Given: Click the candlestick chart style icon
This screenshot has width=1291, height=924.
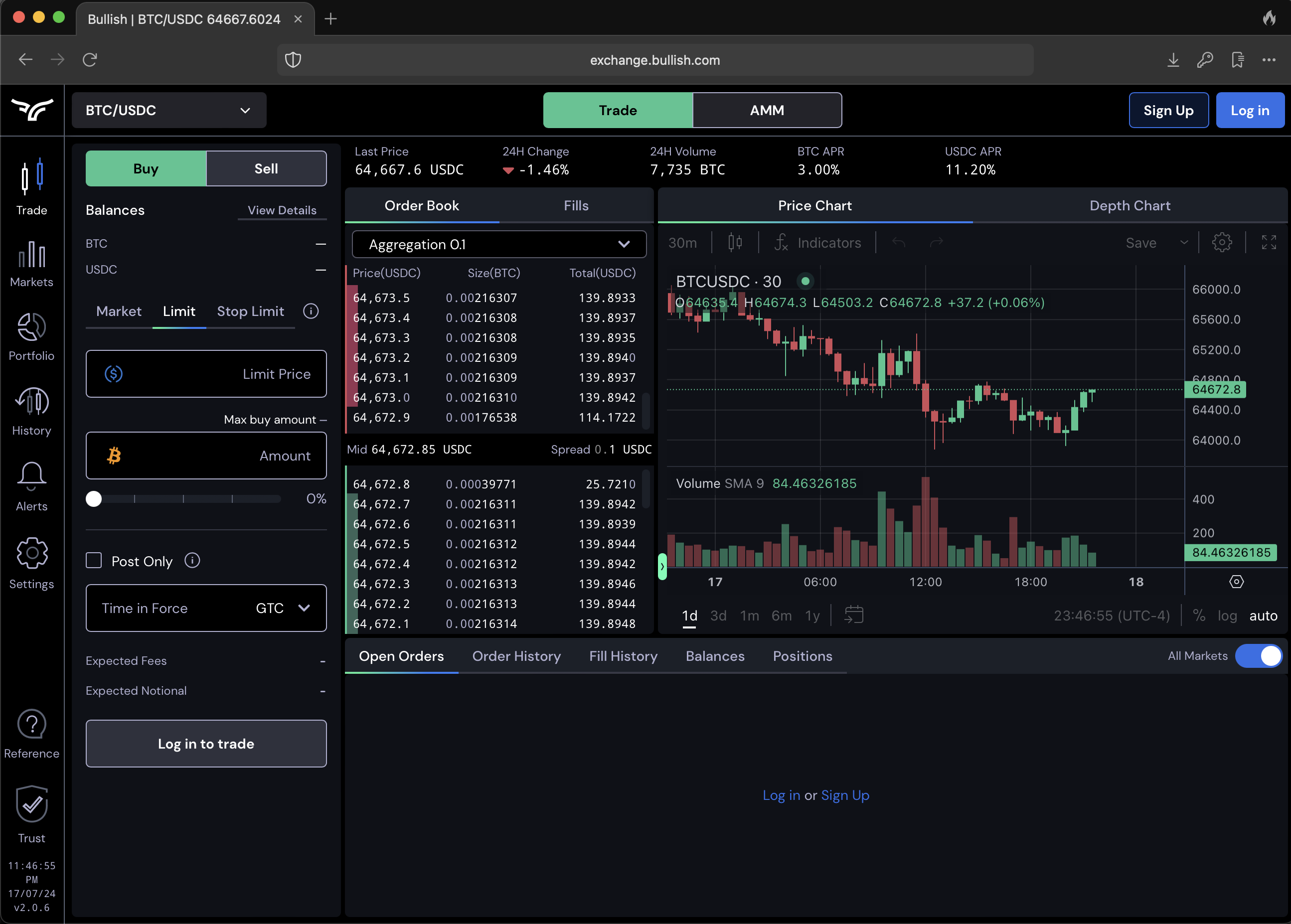Looking at the screenshot, I should tap(735, 243).
